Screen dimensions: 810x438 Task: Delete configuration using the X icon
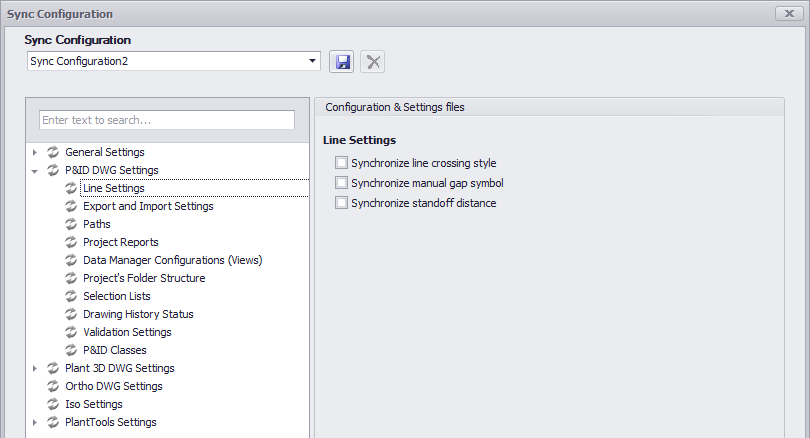372,62
